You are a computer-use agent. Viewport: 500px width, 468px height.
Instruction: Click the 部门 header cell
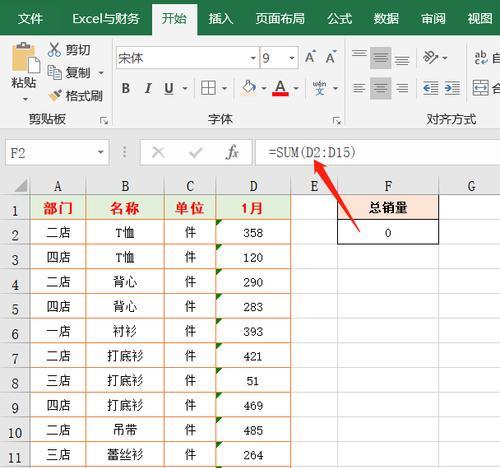click(x=58, y=208)
